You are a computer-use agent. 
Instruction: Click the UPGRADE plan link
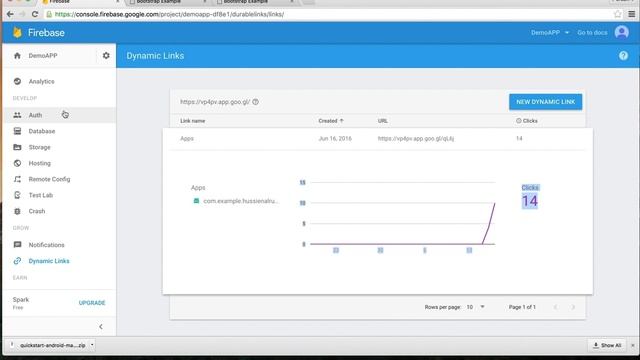click(x=92, y=303)
